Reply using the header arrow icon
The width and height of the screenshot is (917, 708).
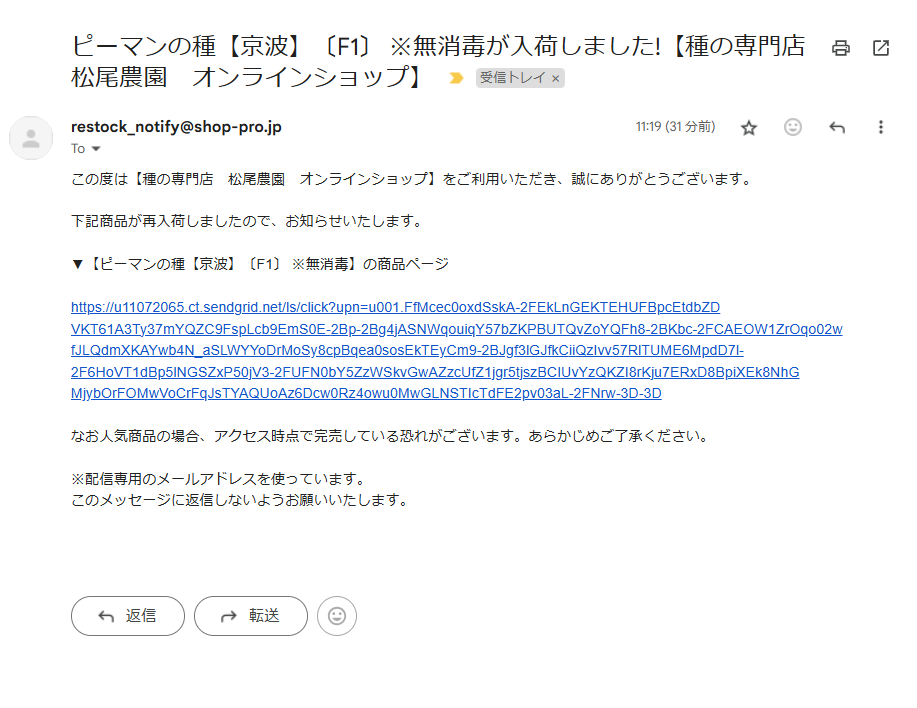837,127
